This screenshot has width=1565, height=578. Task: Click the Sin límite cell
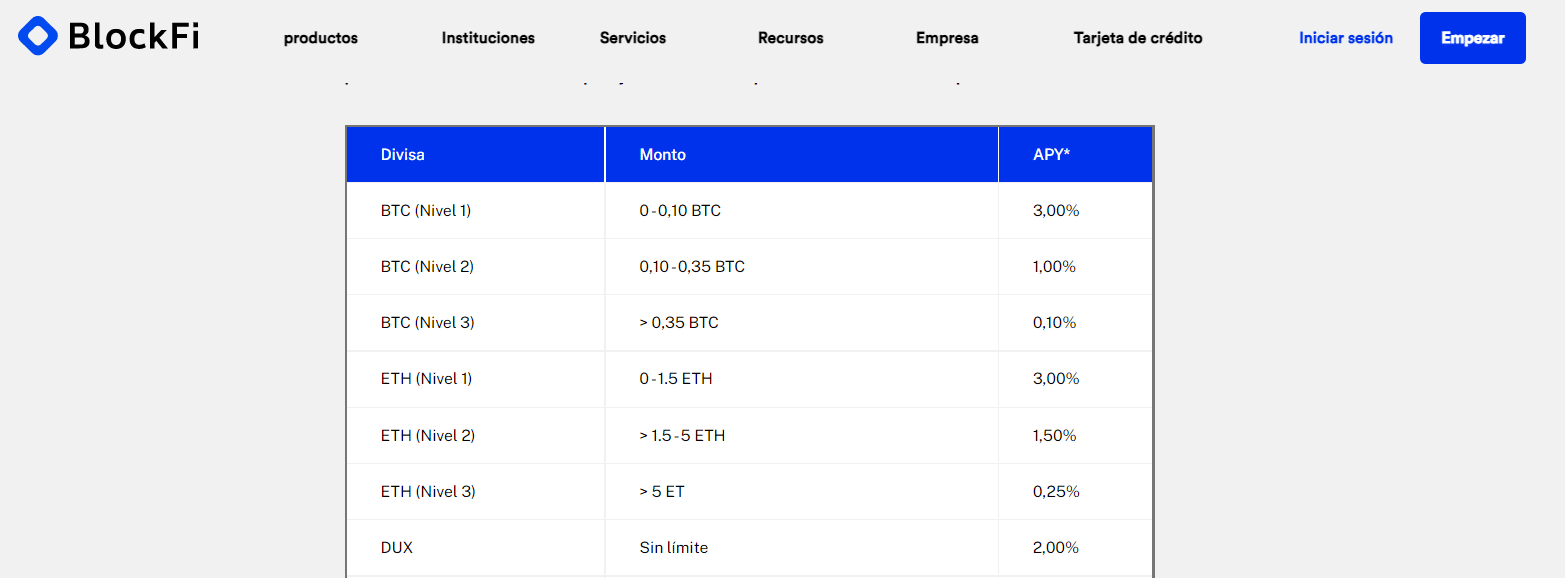click(x=802, y=548)
